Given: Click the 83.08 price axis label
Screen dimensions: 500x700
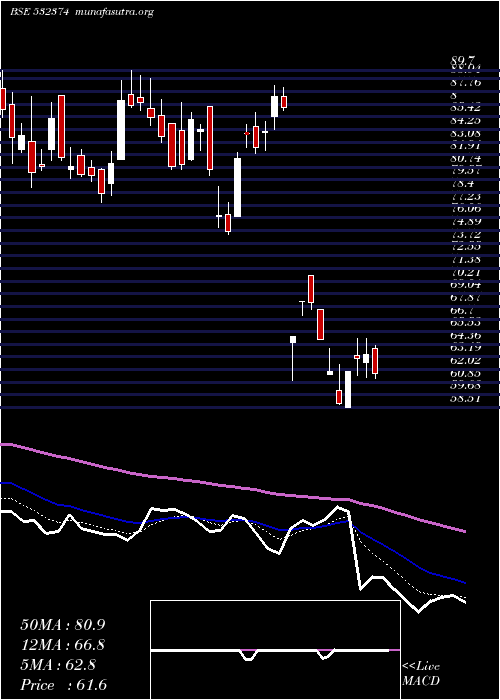Looking at the screenshot, I should 465,133.
